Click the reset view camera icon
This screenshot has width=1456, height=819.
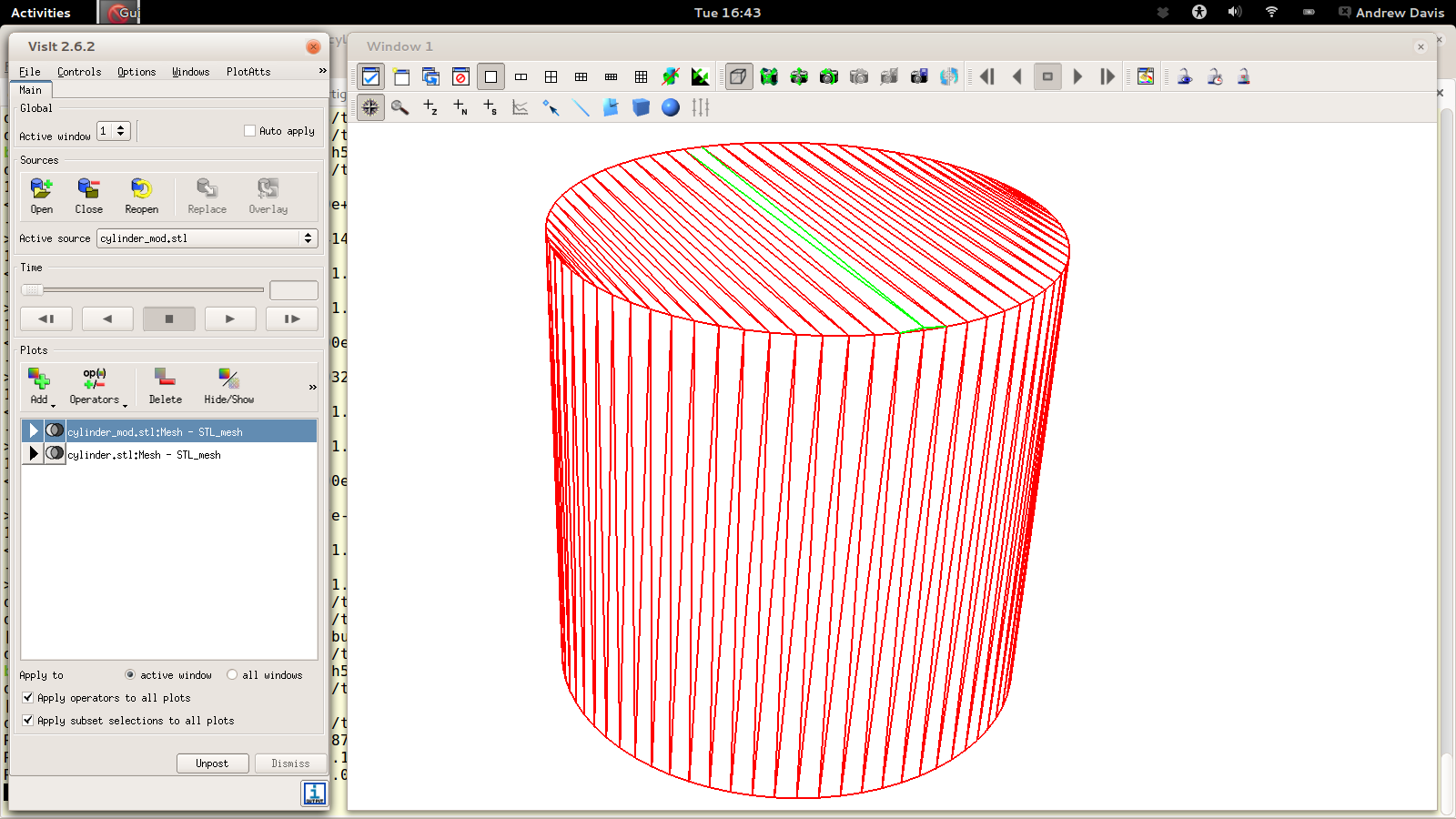click(x=769, y=76)
